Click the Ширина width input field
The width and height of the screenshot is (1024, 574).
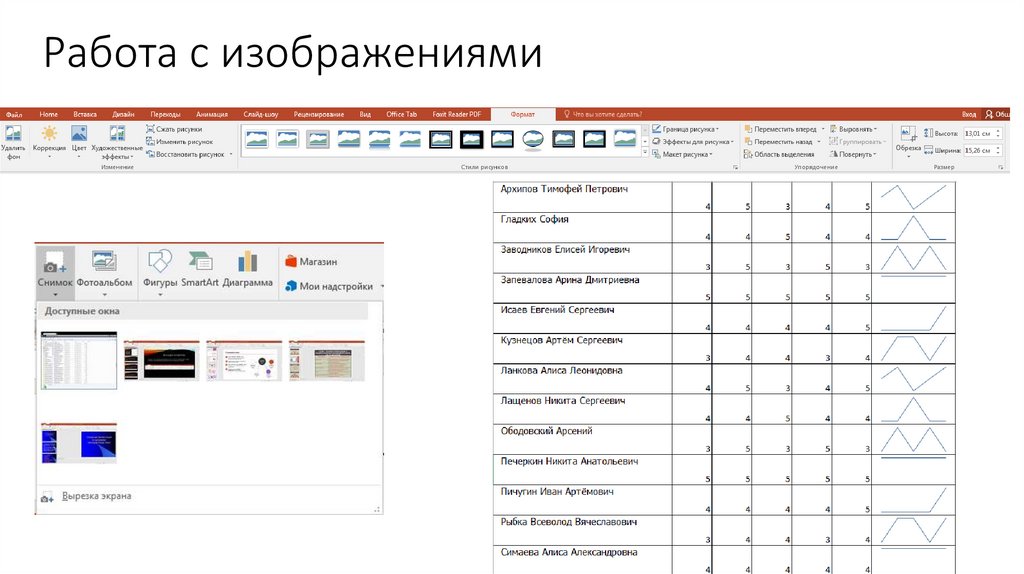point(978,150)
